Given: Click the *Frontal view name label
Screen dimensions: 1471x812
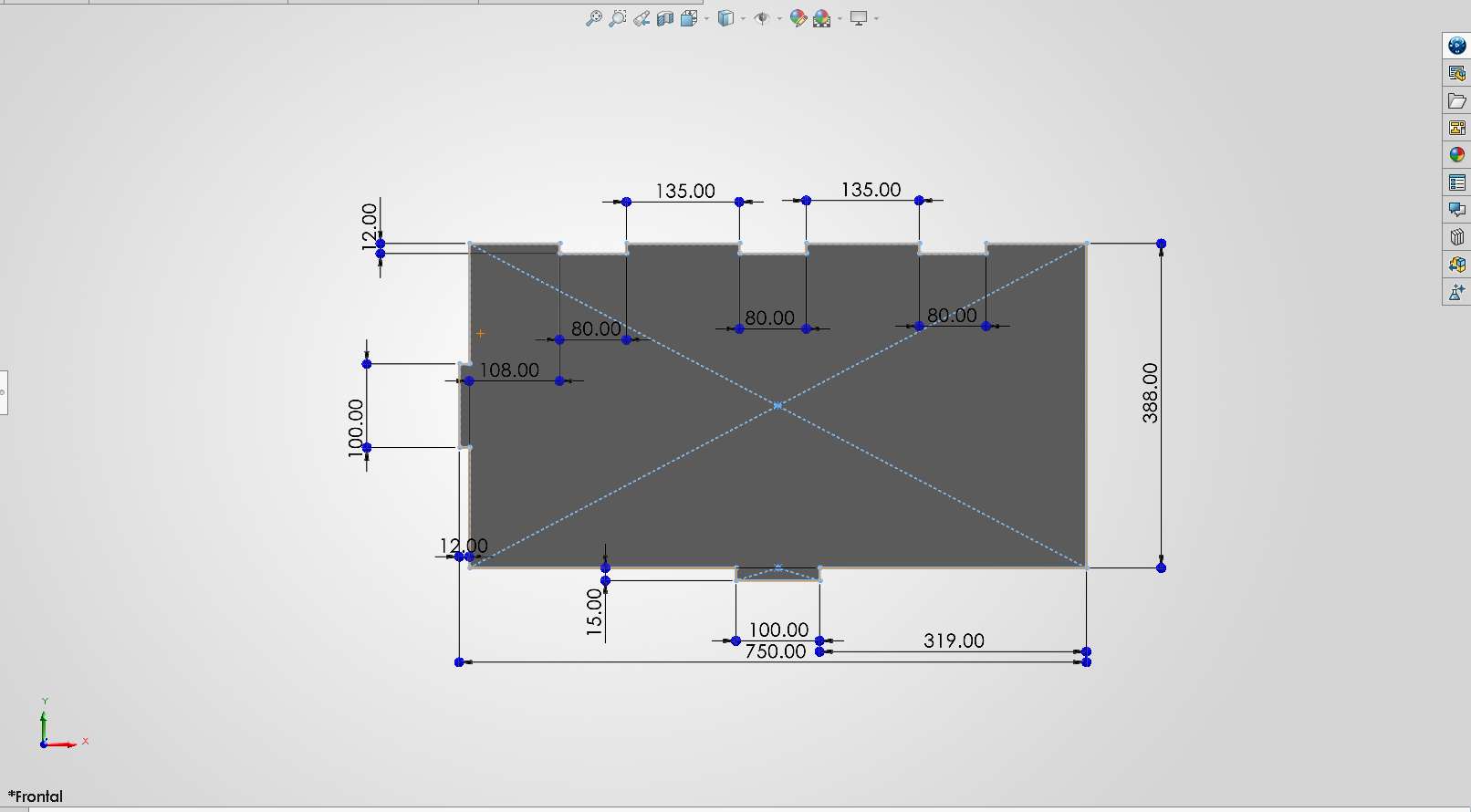Looking at the screenshot, I should 36,796.
